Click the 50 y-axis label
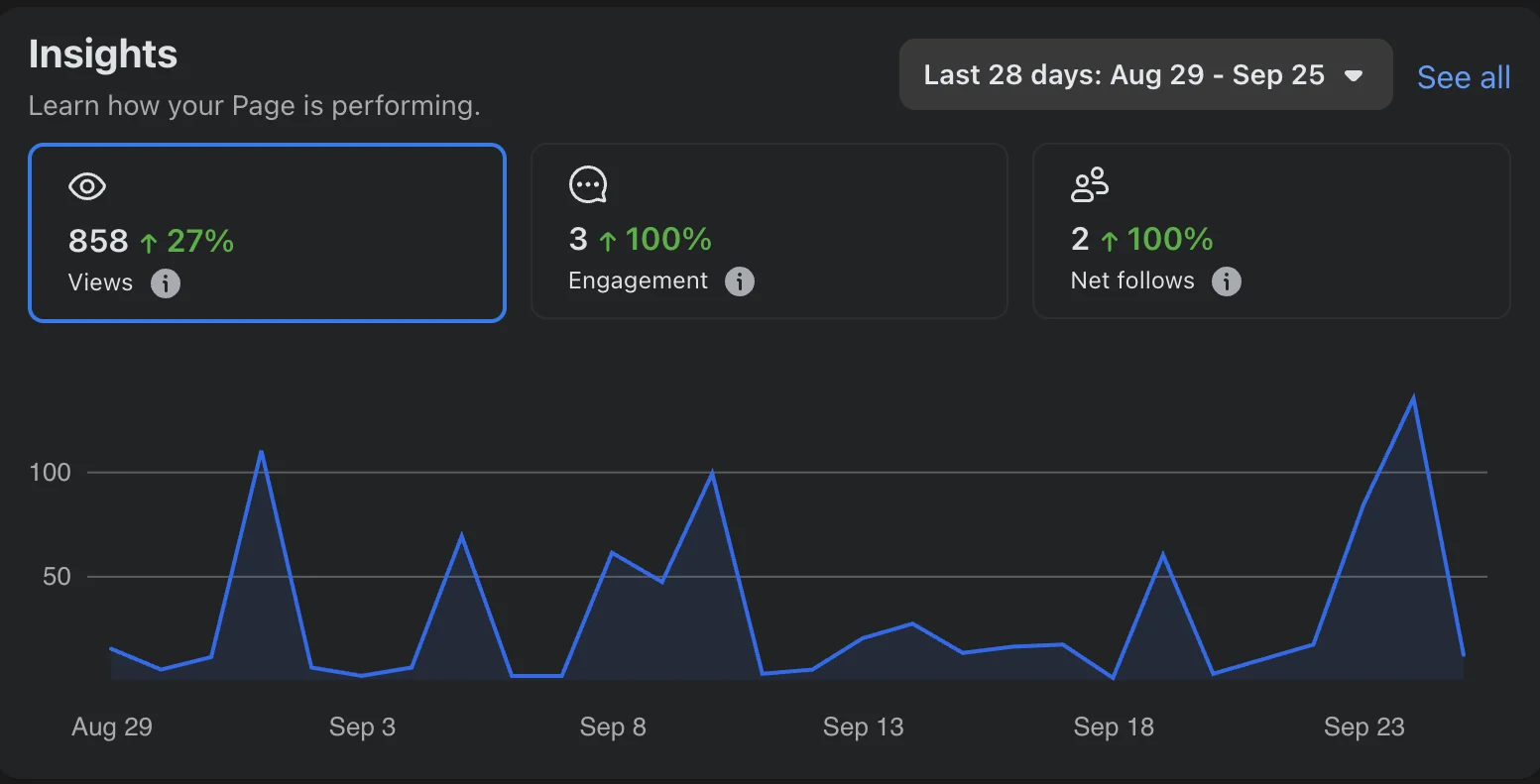This screenshot has width=1540, height=784. click(58, 576)
